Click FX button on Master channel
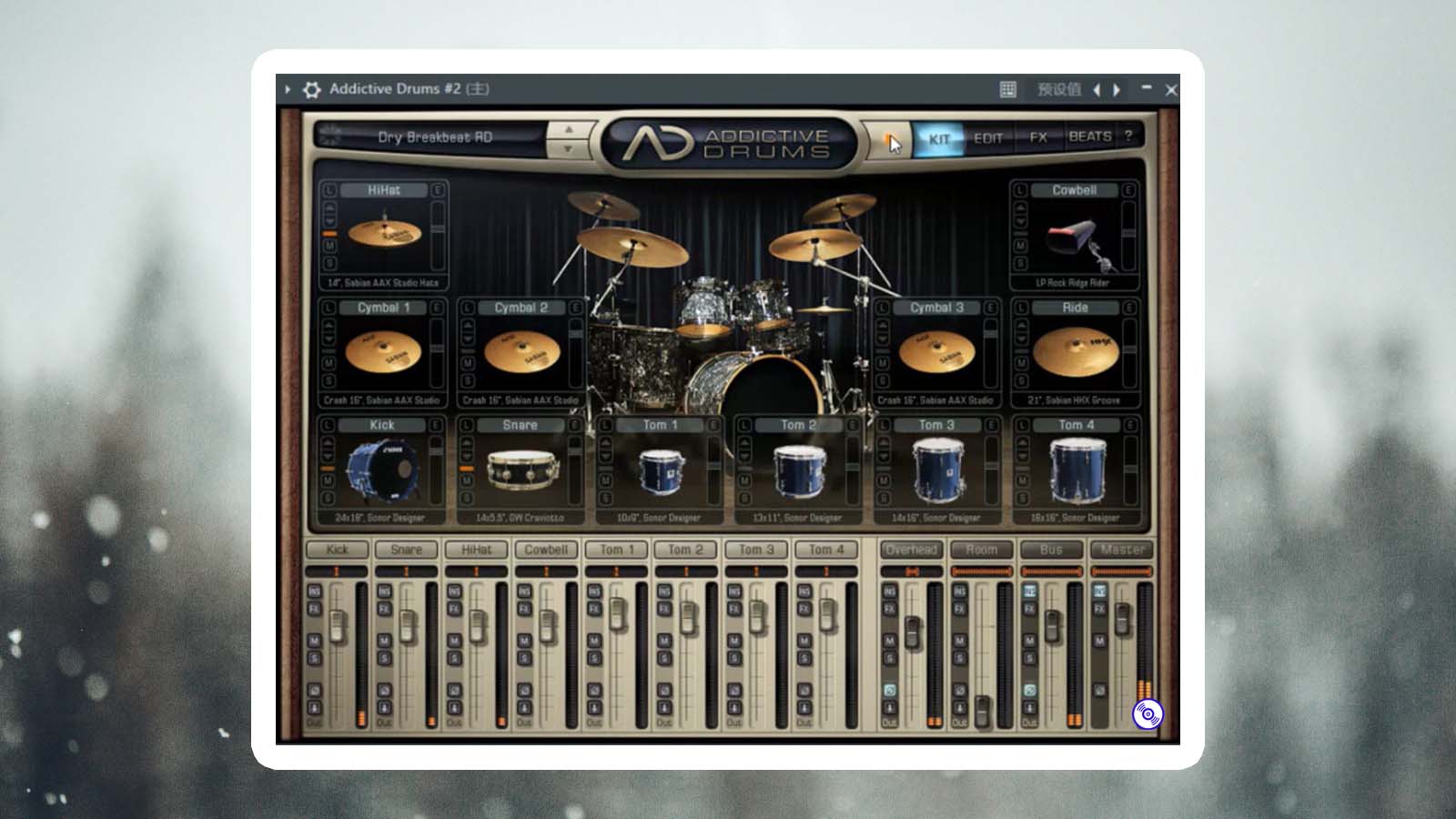This screenshot has height=819, width=1456. (1100, 609)
